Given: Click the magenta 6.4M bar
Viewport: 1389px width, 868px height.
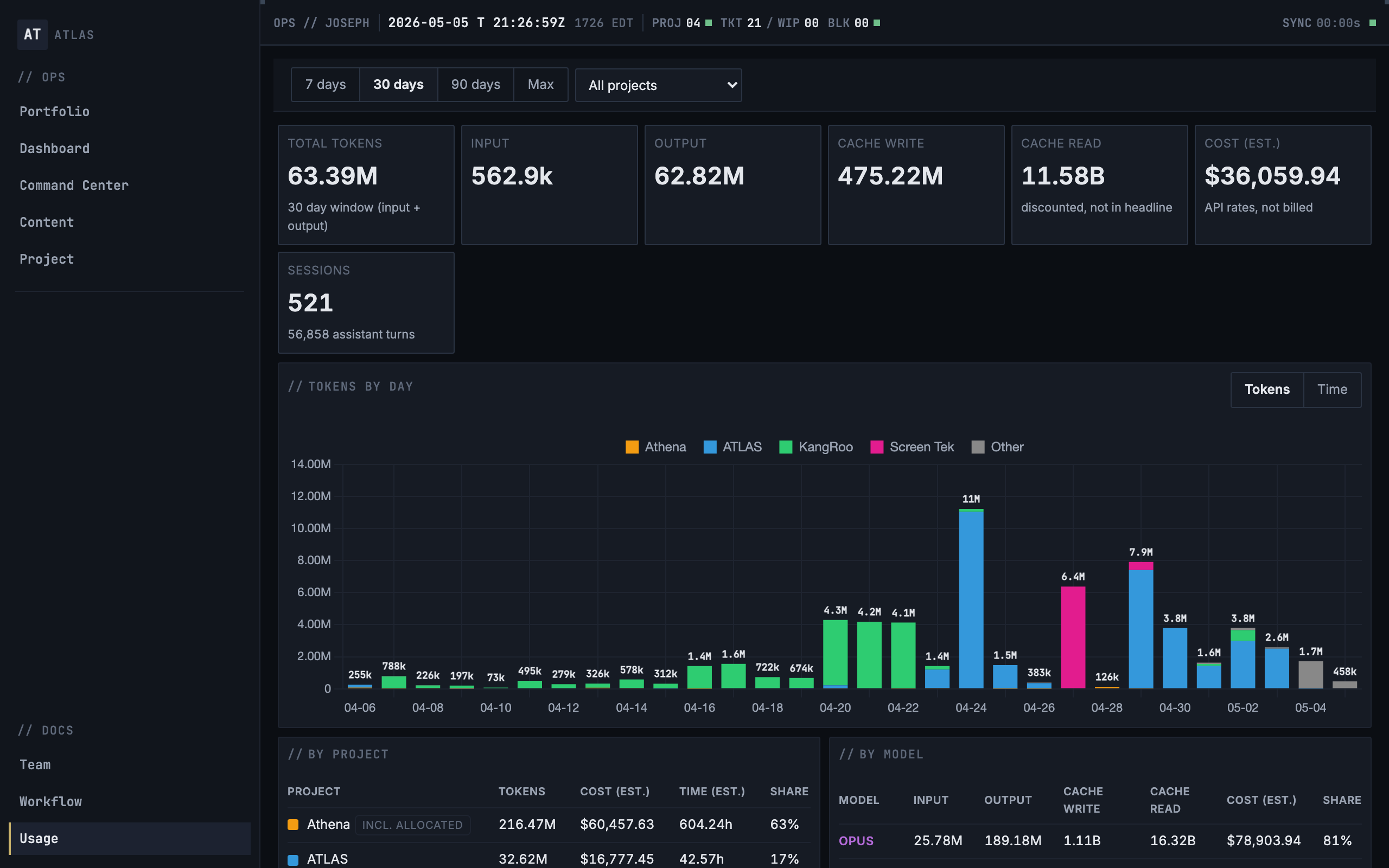Looking at the screenshot, I should point(1072,637).
